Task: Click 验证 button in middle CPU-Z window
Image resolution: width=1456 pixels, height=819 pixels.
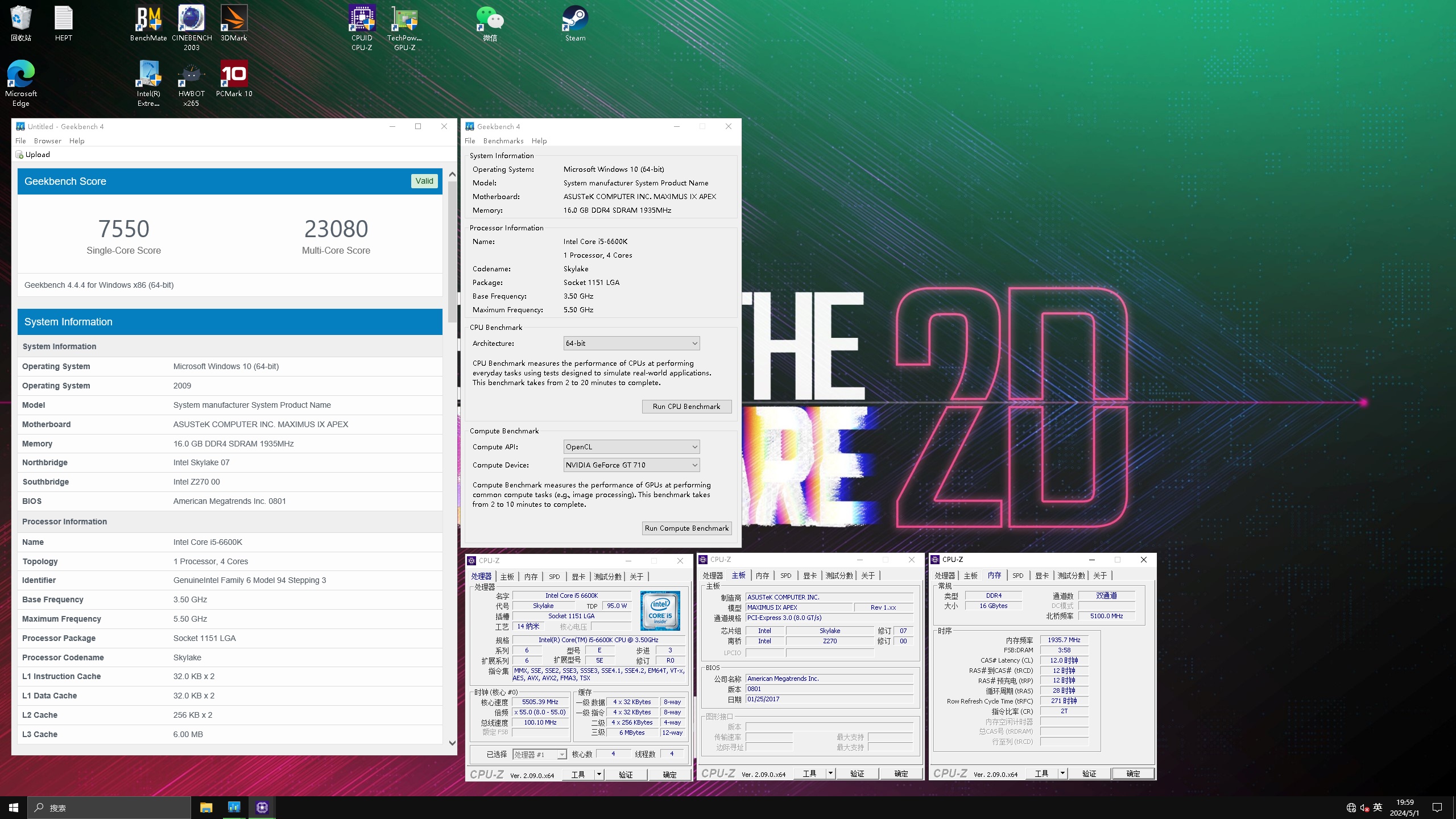Action: pos(857,773)
